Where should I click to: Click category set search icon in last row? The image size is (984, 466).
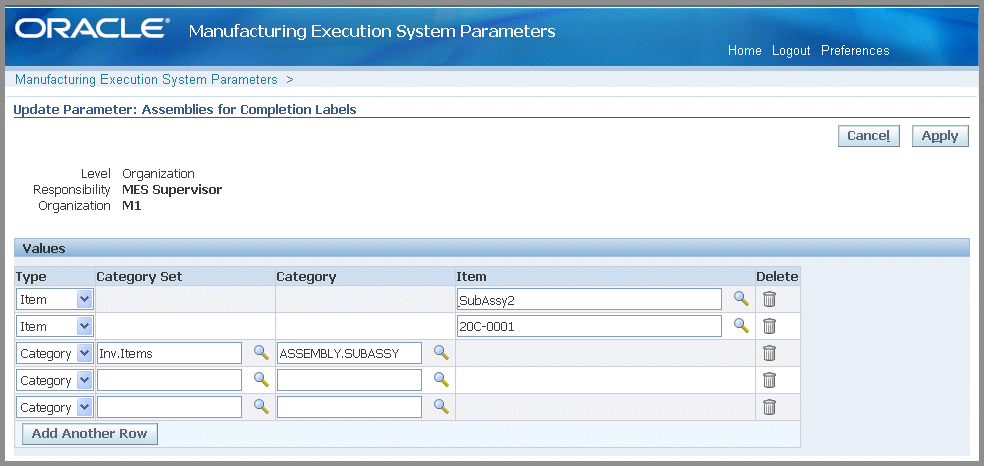coord(261,406)
